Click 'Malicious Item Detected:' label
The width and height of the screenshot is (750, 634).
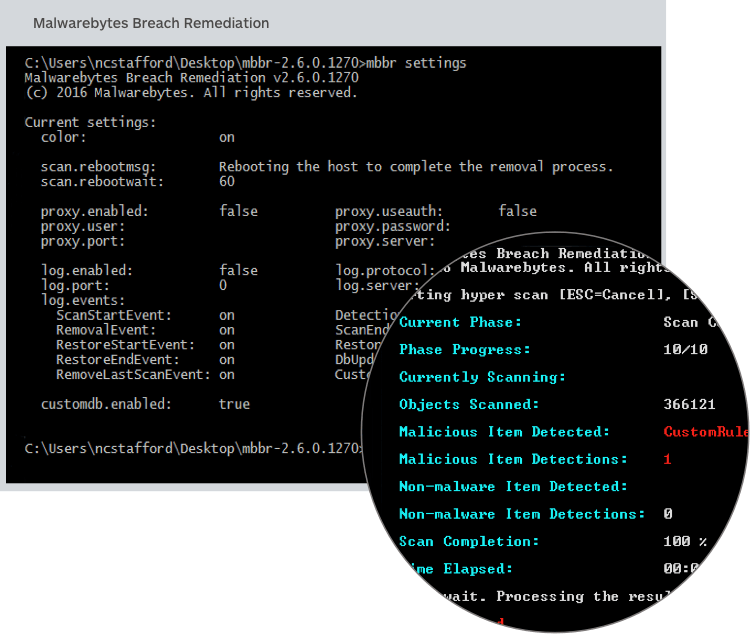(x=505, y=432)
